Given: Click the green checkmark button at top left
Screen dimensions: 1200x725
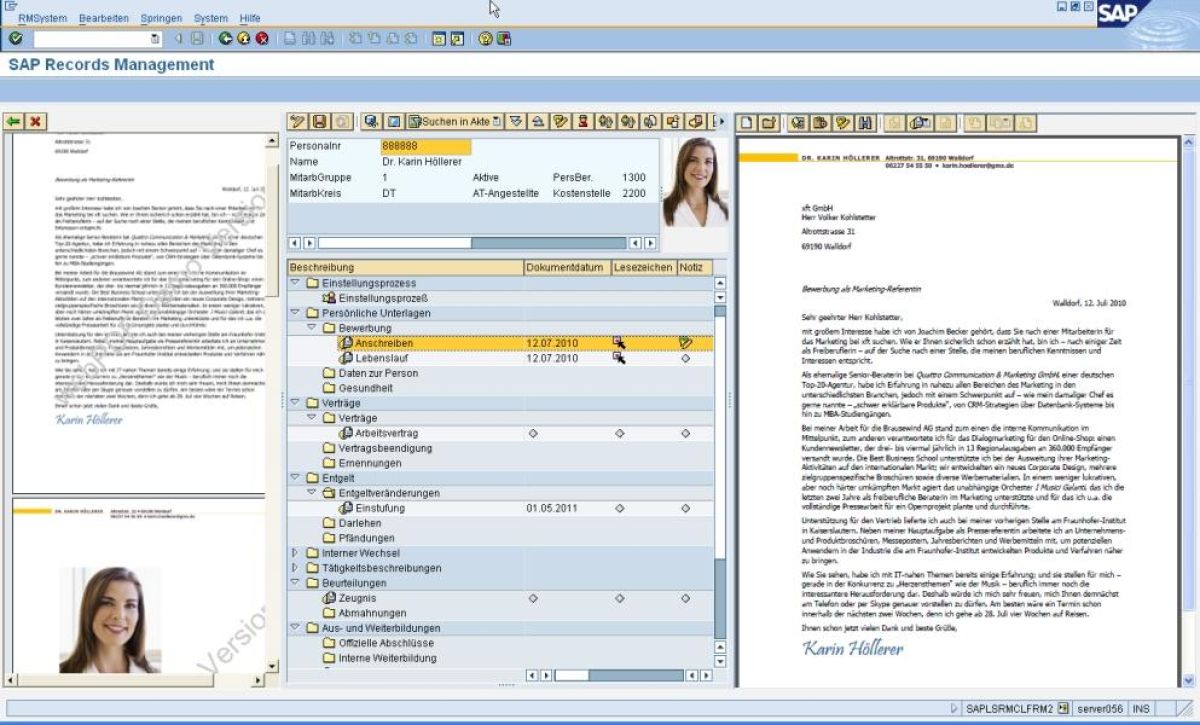Looking at the screenshot, I should point(14,38).
